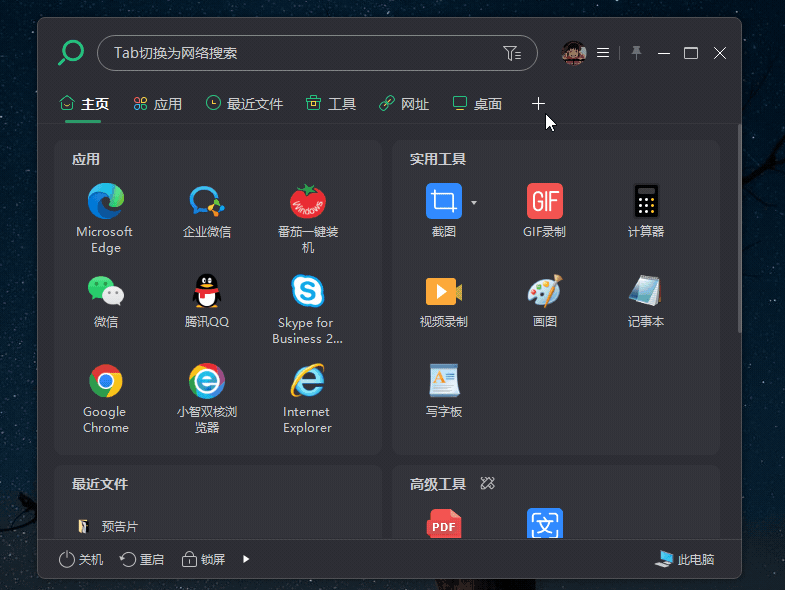The height and width of the screenshot is (590, 785).
Task: Start the 截图 screenshot tool
Action: click(x=444, y=201)
